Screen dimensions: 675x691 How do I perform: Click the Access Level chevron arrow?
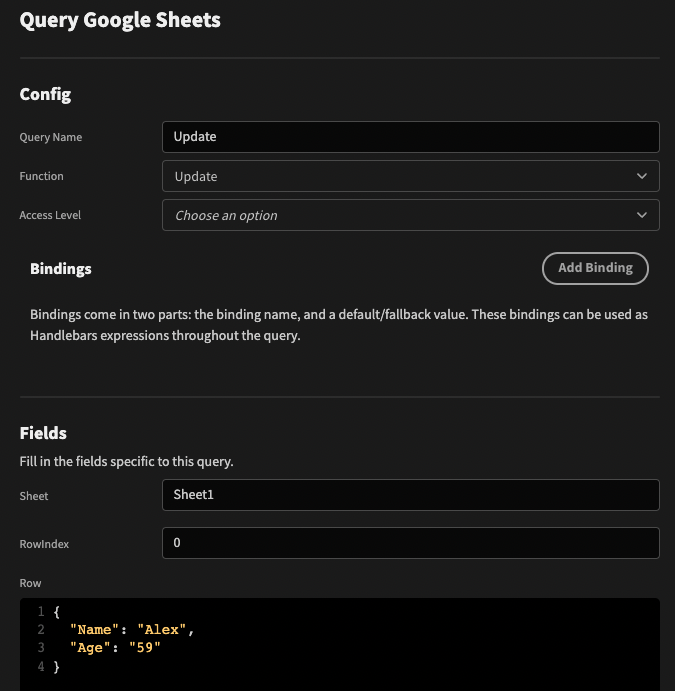tap(642, 215)
